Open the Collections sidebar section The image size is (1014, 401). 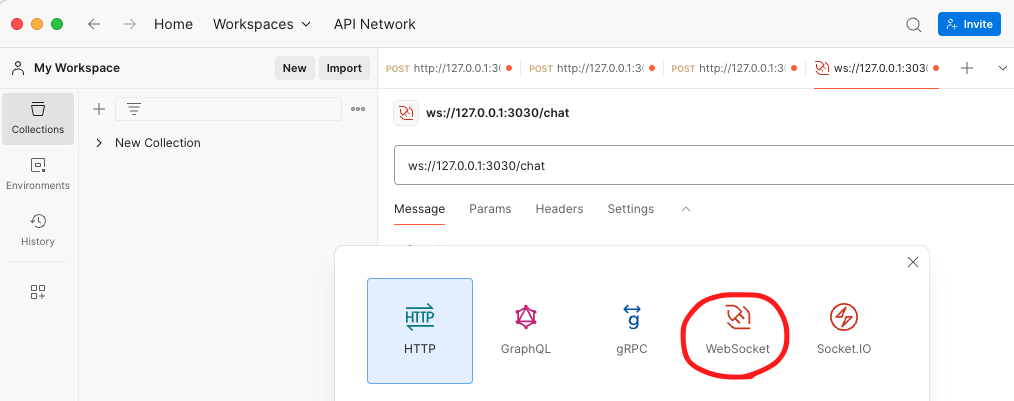click(38, 119)
